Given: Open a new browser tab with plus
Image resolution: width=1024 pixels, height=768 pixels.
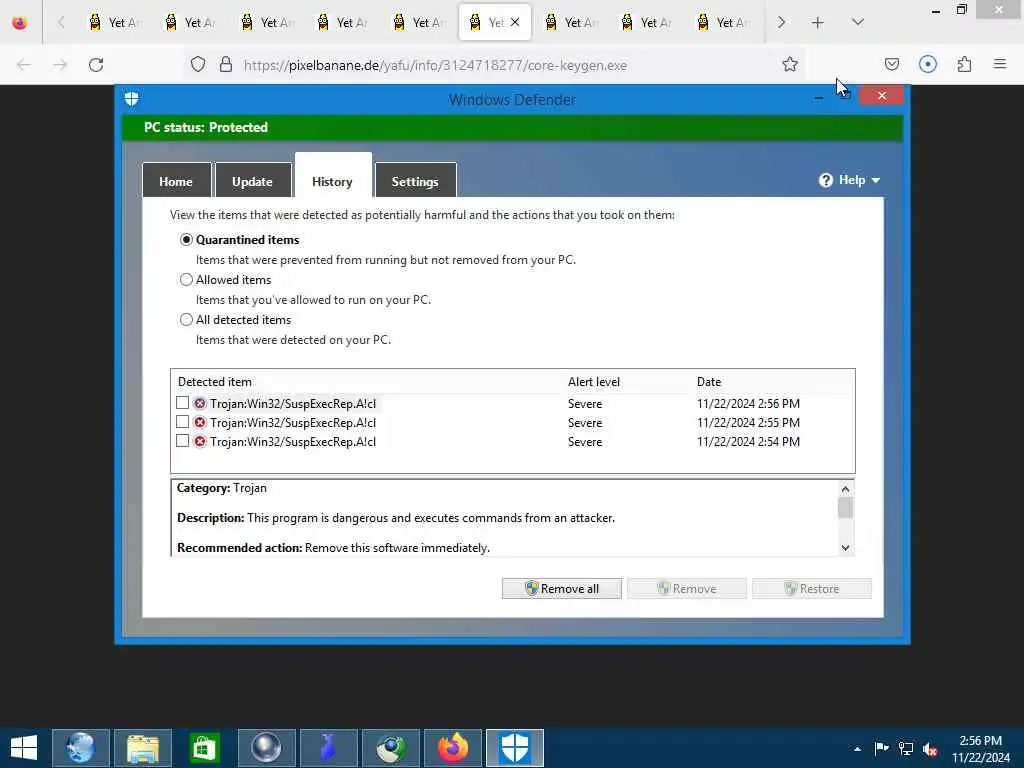Looking at the screenshot, I should coord(817,23).
